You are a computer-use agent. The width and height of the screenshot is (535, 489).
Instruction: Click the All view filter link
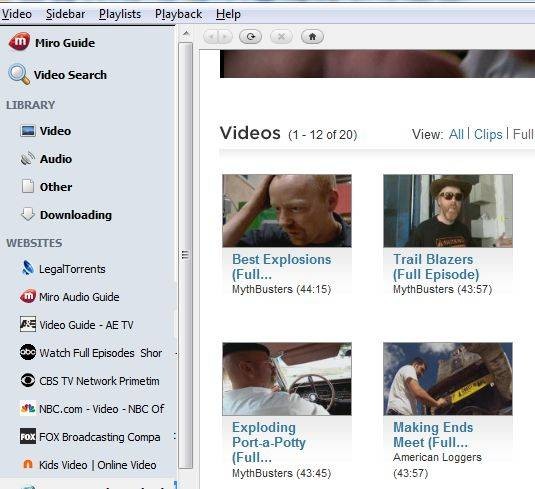(456, 134)
